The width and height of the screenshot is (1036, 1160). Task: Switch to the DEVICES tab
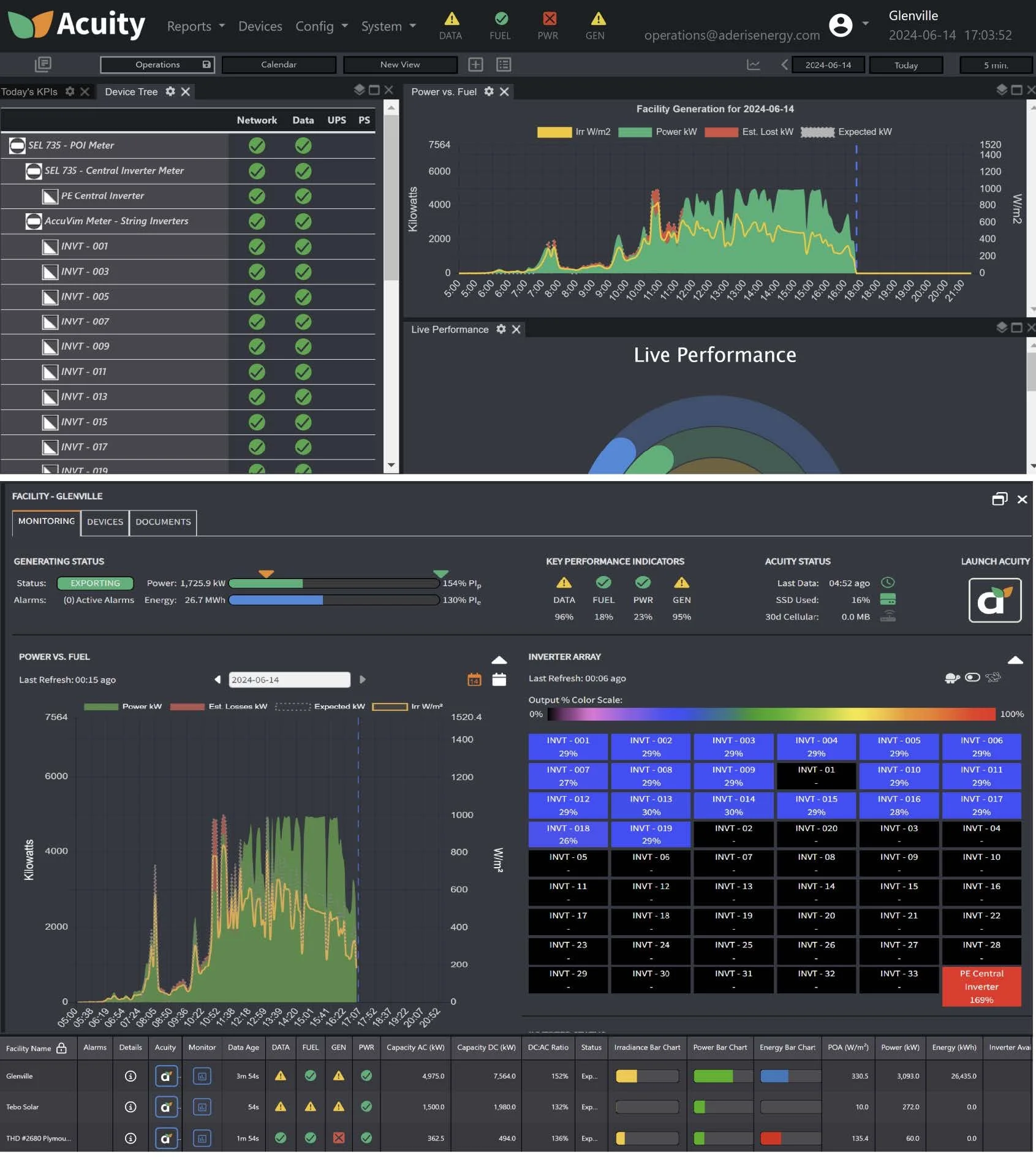tap(105, 521)
